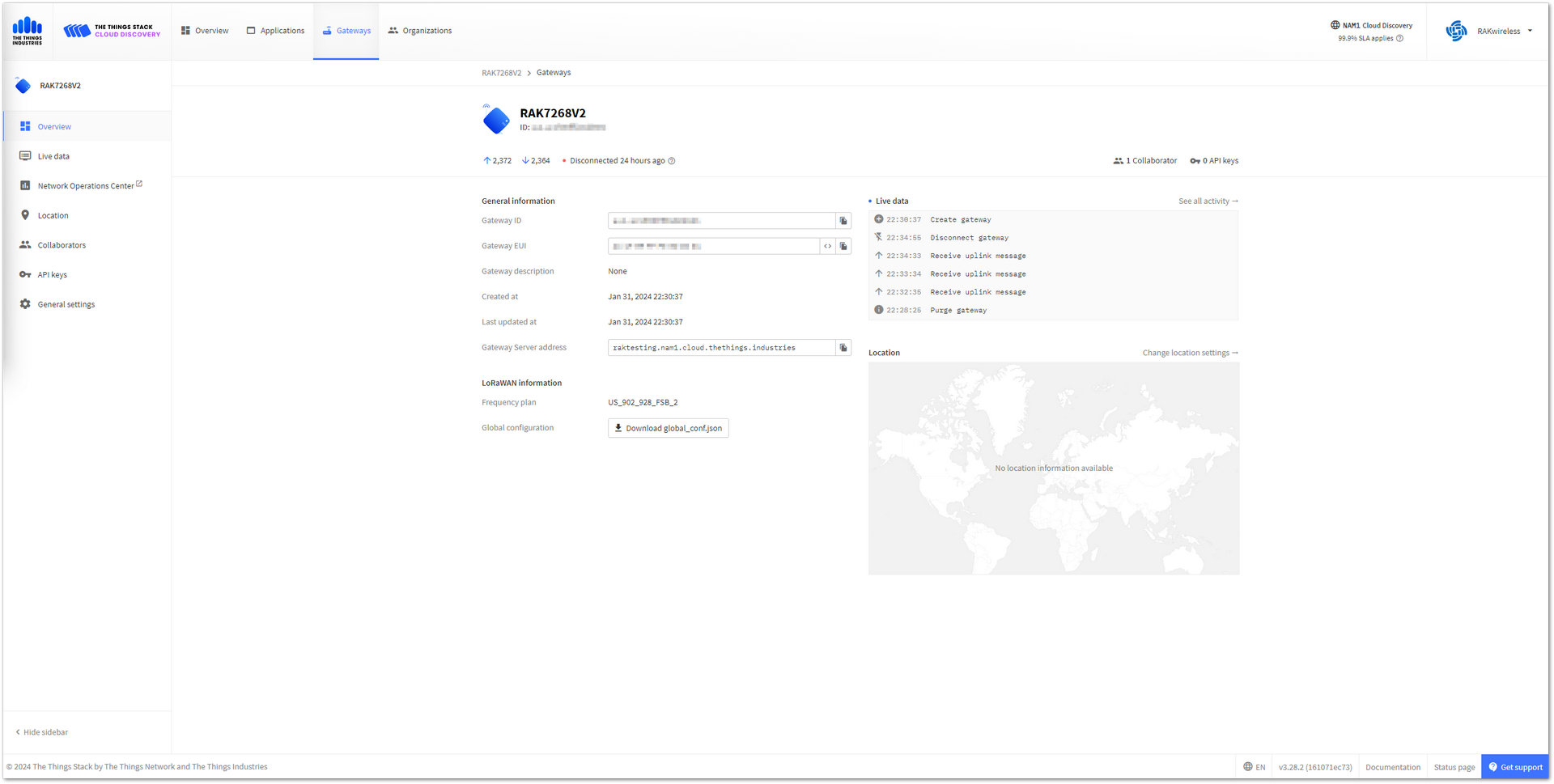Click the Gateway Server address field

(x=721, y=348)
